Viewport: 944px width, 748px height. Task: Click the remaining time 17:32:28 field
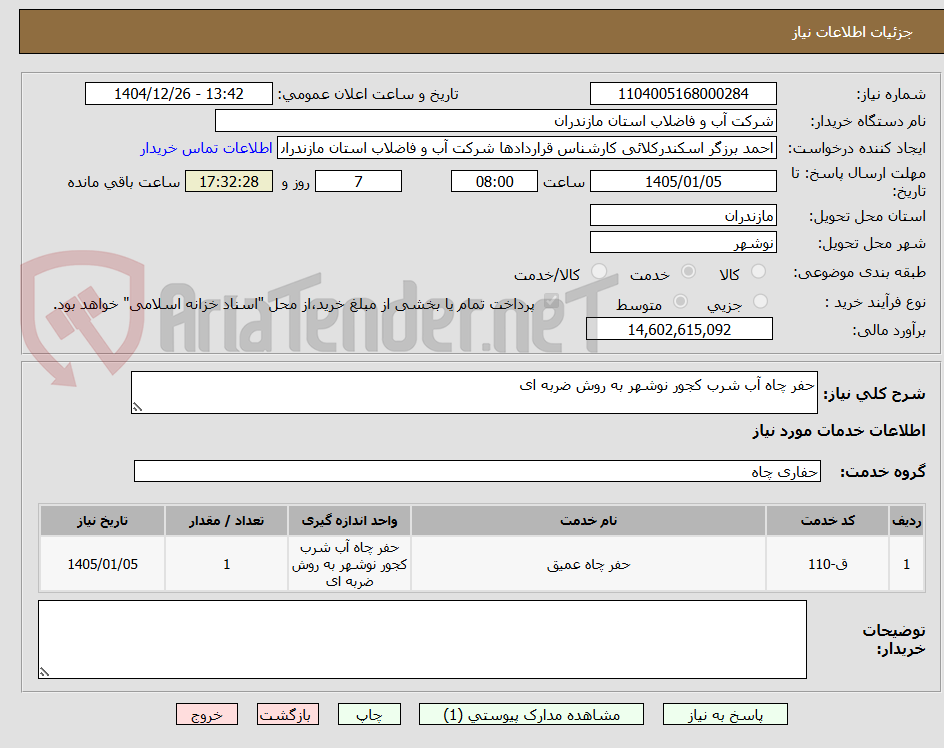pos(229,181)
